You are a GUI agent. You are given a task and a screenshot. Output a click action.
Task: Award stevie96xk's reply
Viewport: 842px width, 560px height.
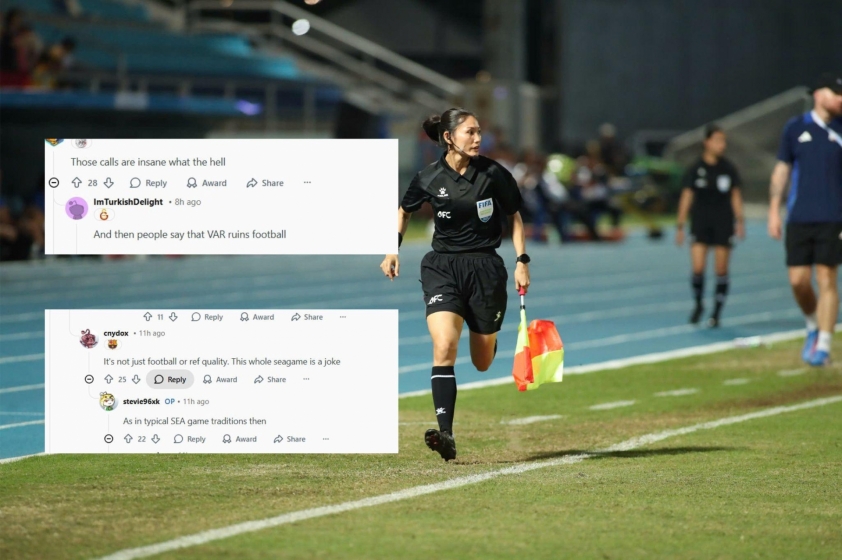tap(239, 439)
